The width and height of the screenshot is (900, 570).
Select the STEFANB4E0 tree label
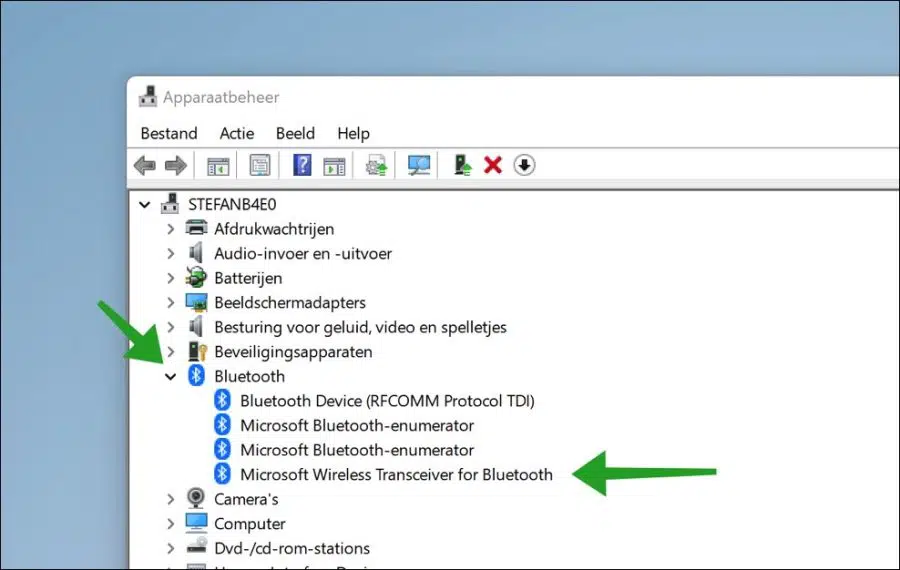232,204
